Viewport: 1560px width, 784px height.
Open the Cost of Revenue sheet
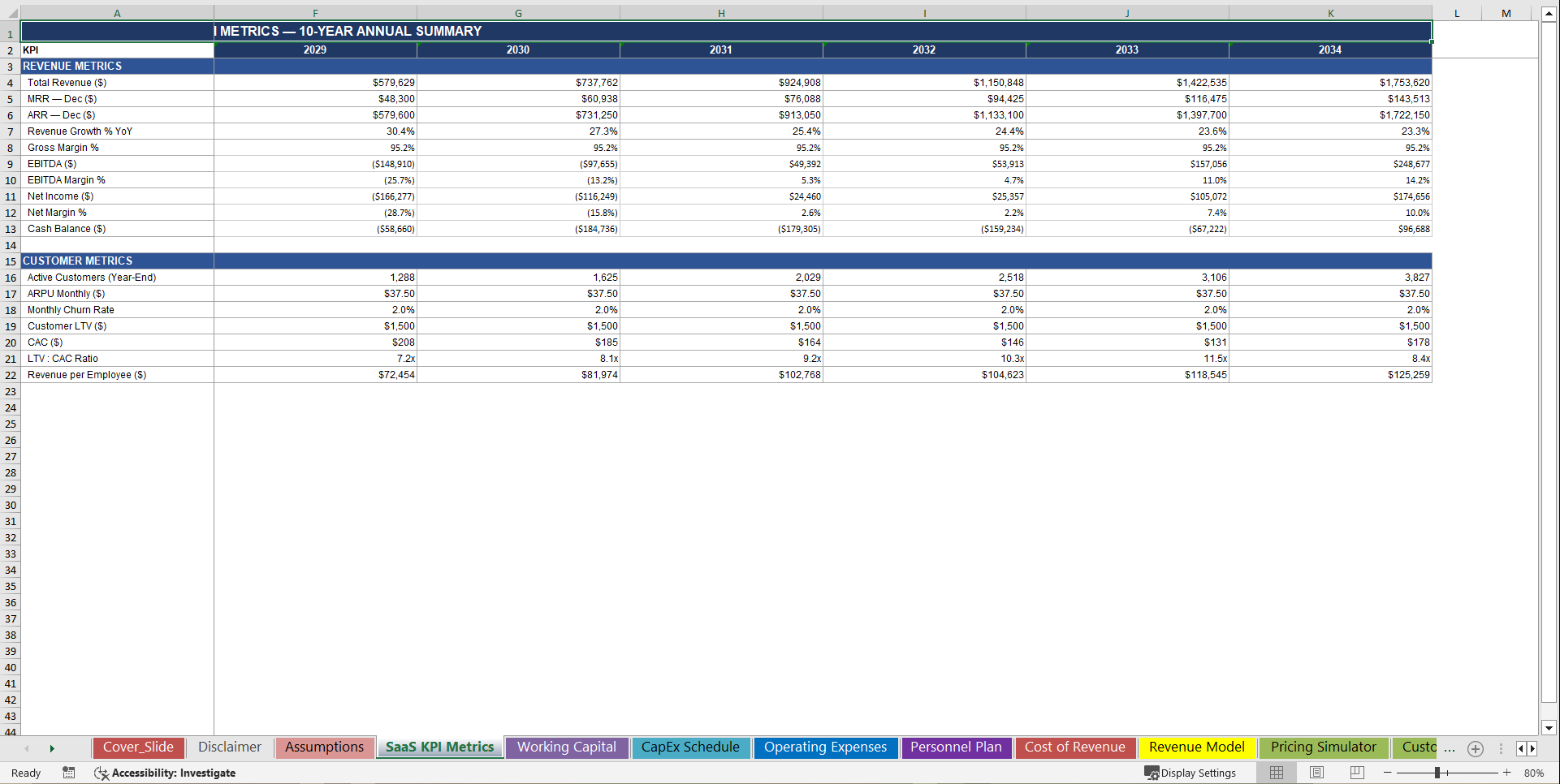1075,747
